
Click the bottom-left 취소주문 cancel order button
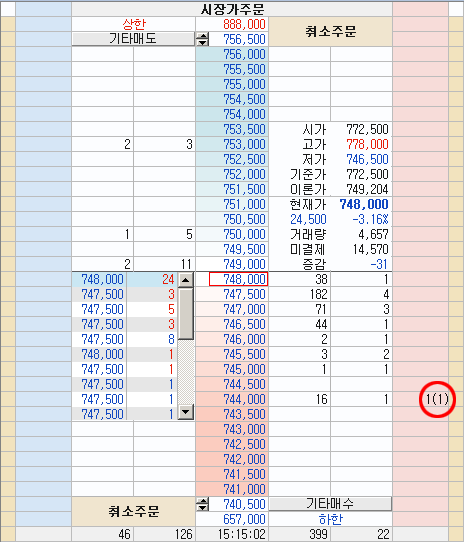tap(133, 512)
